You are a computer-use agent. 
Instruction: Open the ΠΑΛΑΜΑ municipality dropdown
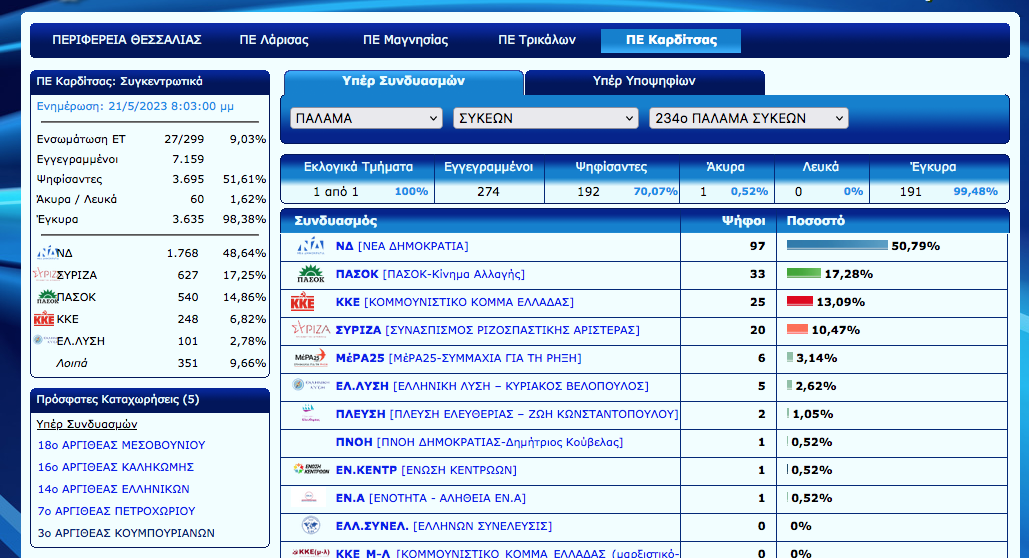pos(366,118)
